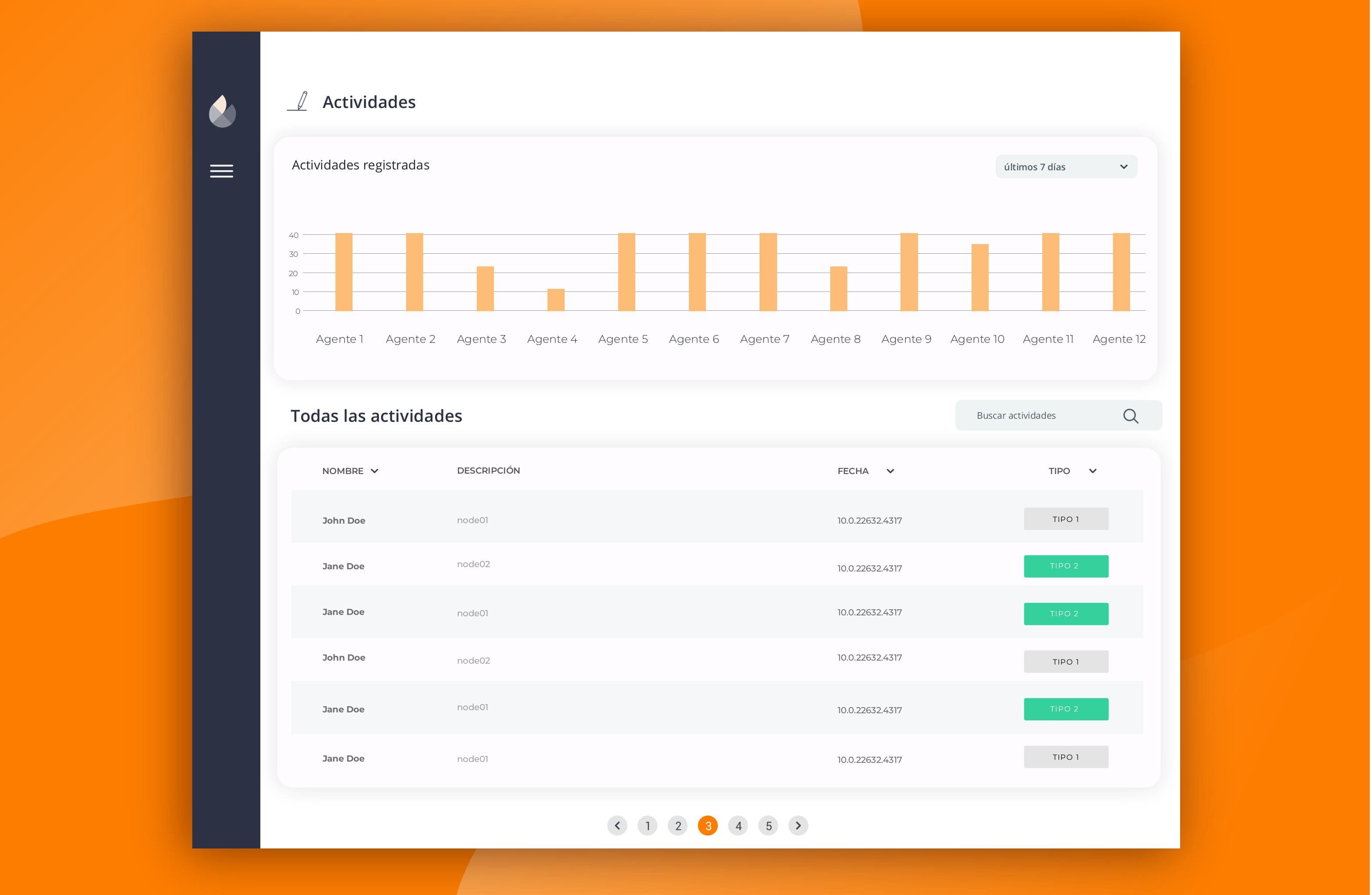The height and width of the screenshot is (895, 1372).
Task: Open the TIPO column filter chevron
Action: point(1092,471)
